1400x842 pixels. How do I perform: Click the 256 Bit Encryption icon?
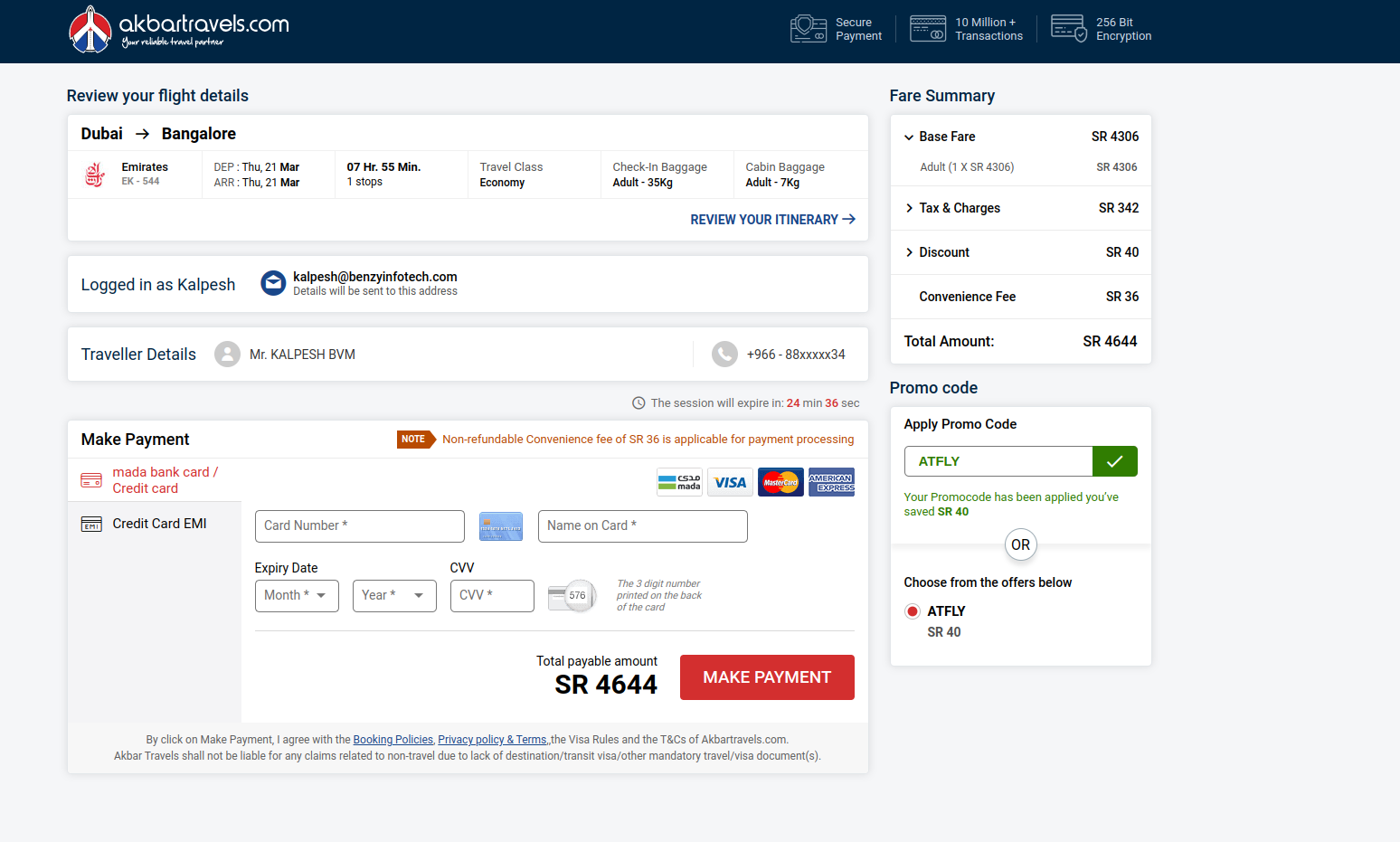tap(1069, 29)
